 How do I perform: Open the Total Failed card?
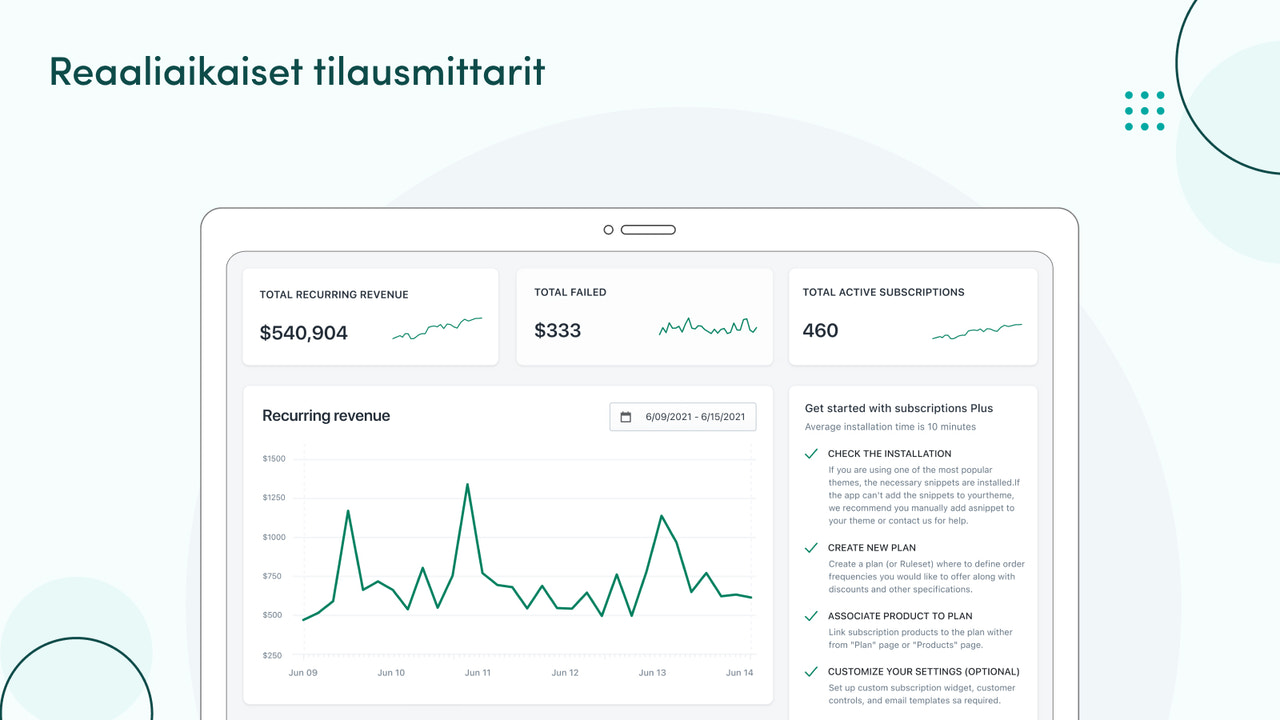pyautogui.click(x=644, y=316)
